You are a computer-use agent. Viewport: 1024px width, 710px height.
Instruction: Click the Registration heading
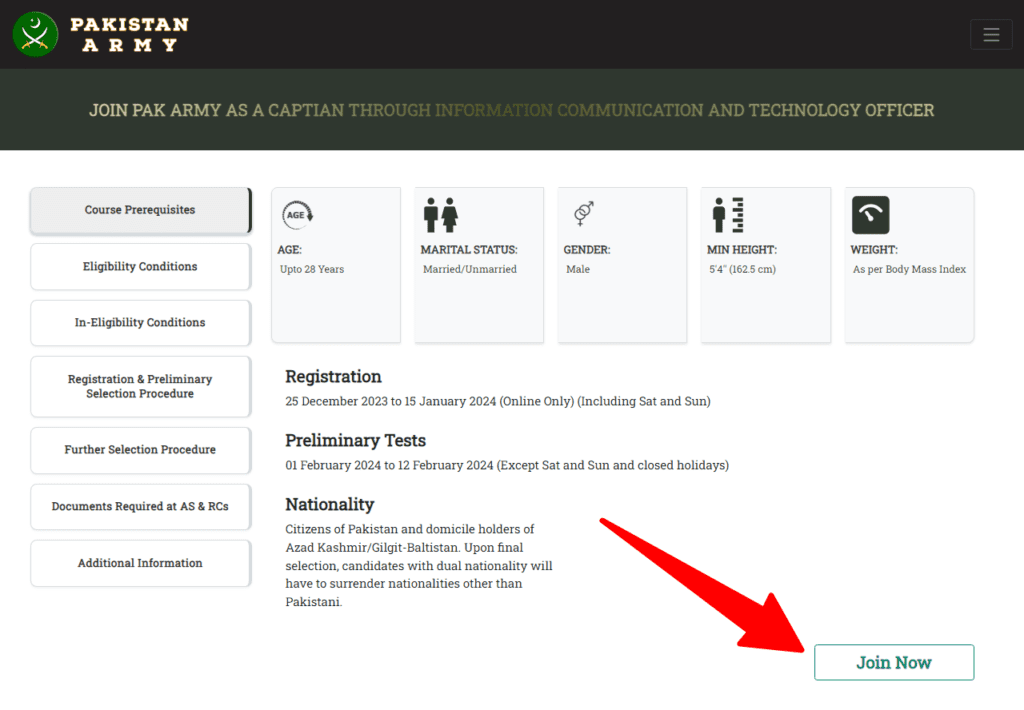[333, 377]
